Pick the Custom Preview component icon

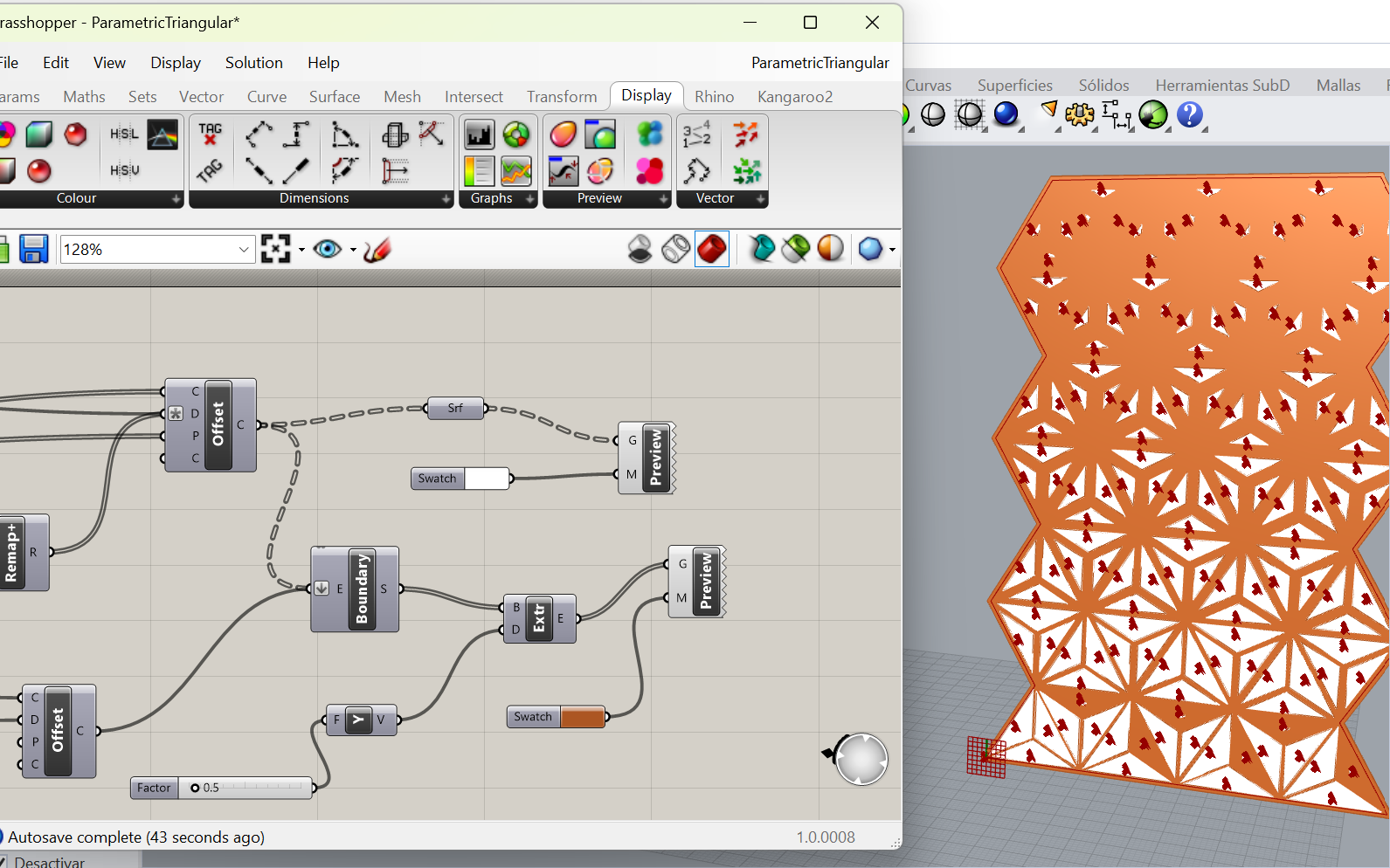coord(564,134)
